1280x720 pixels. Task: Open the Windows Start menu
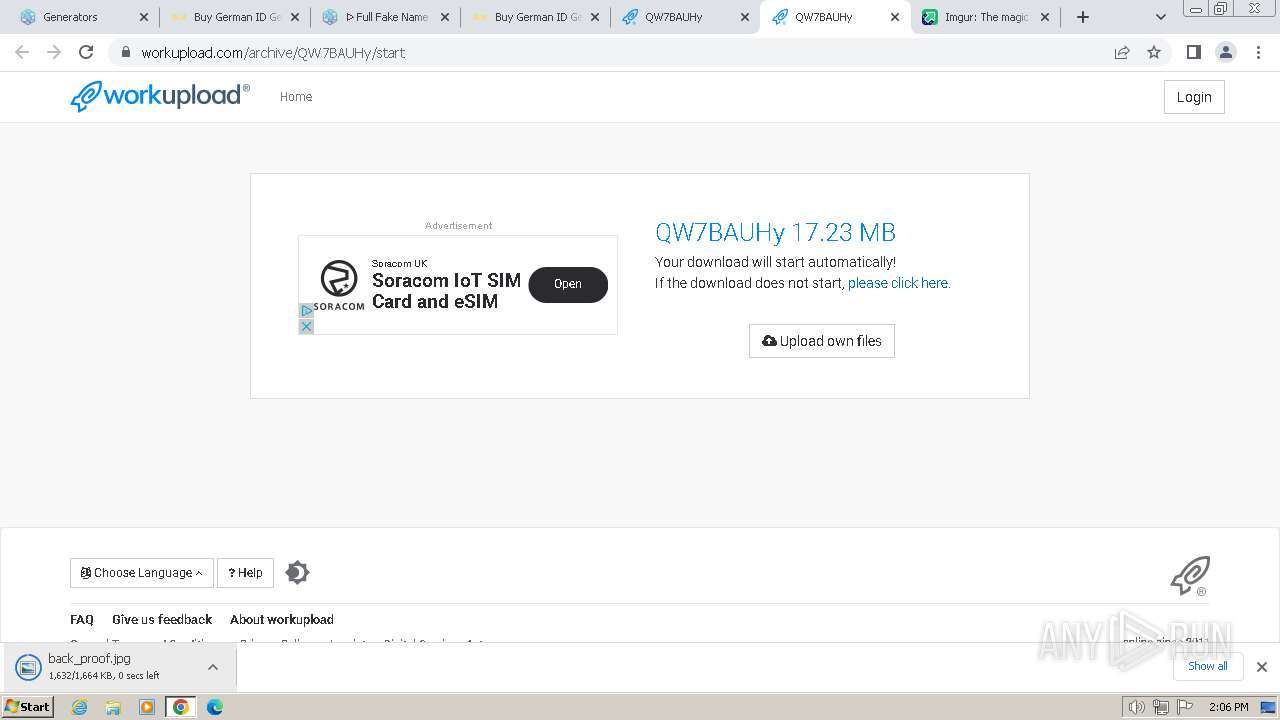(27, 707)
